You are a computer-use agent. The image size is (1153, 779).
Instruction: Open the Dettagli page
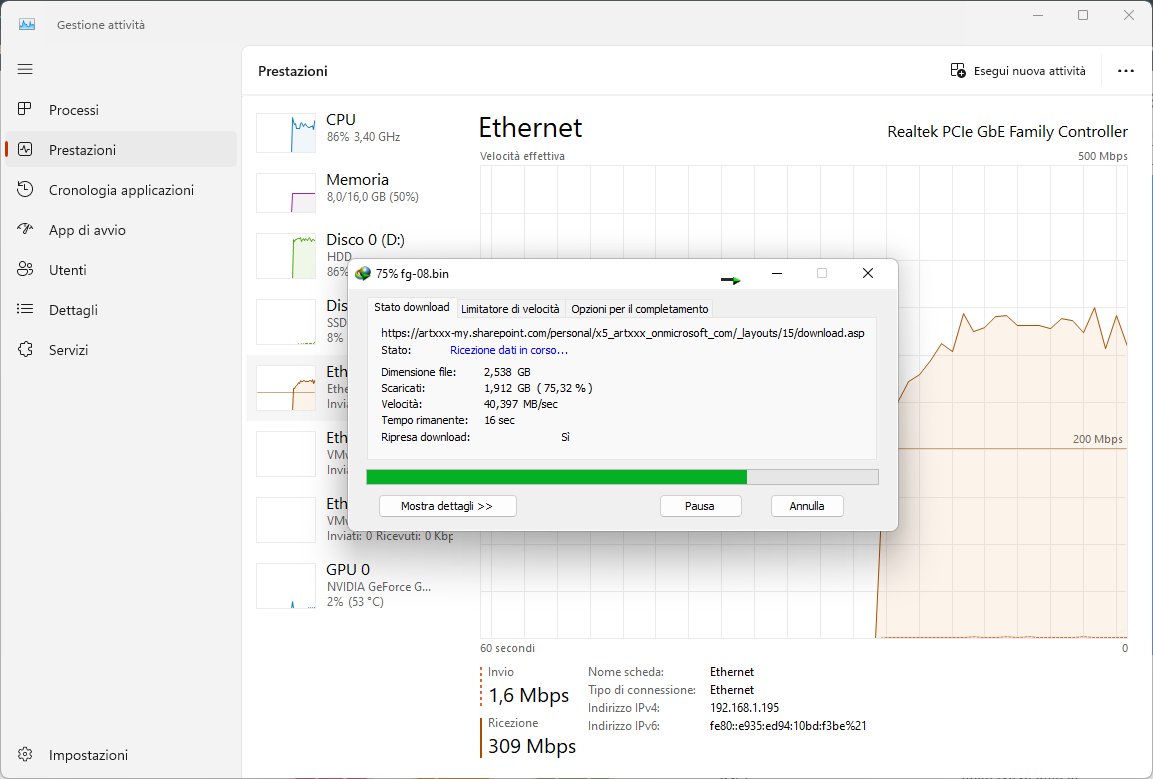point(73,310)
